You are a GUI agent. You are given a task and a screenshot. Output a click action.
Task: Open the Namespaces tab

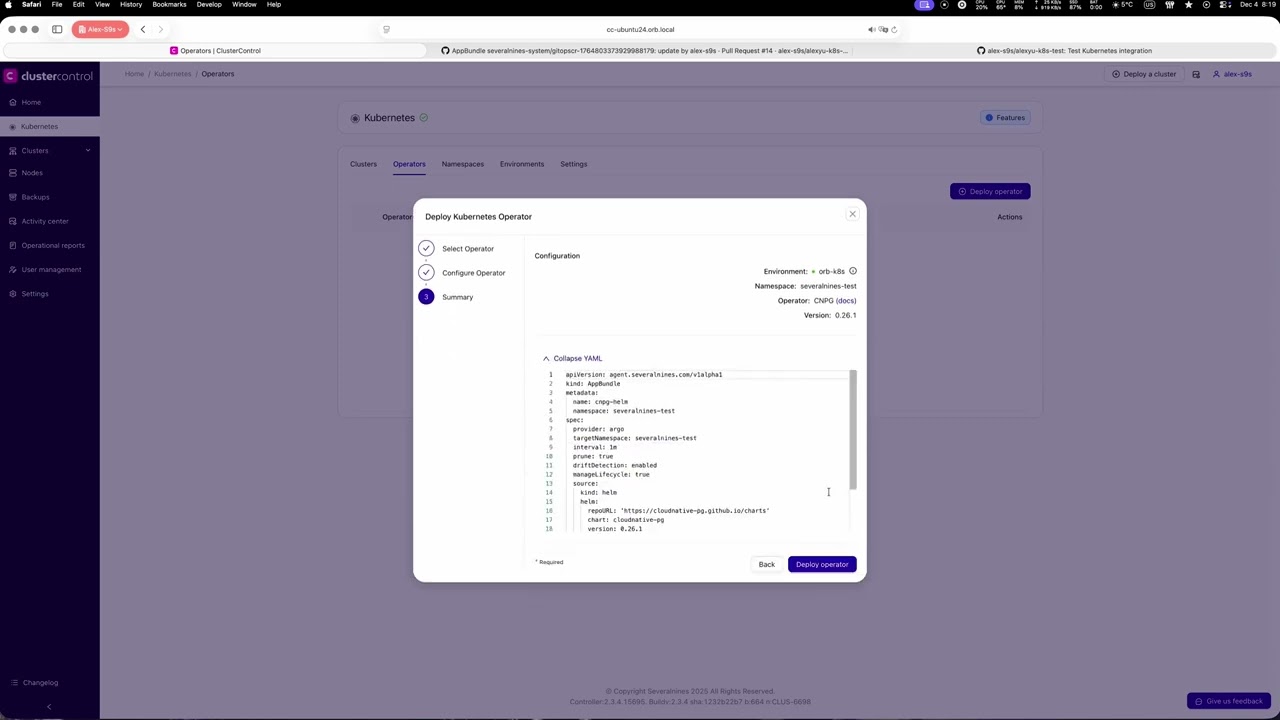tap(462, 164)
